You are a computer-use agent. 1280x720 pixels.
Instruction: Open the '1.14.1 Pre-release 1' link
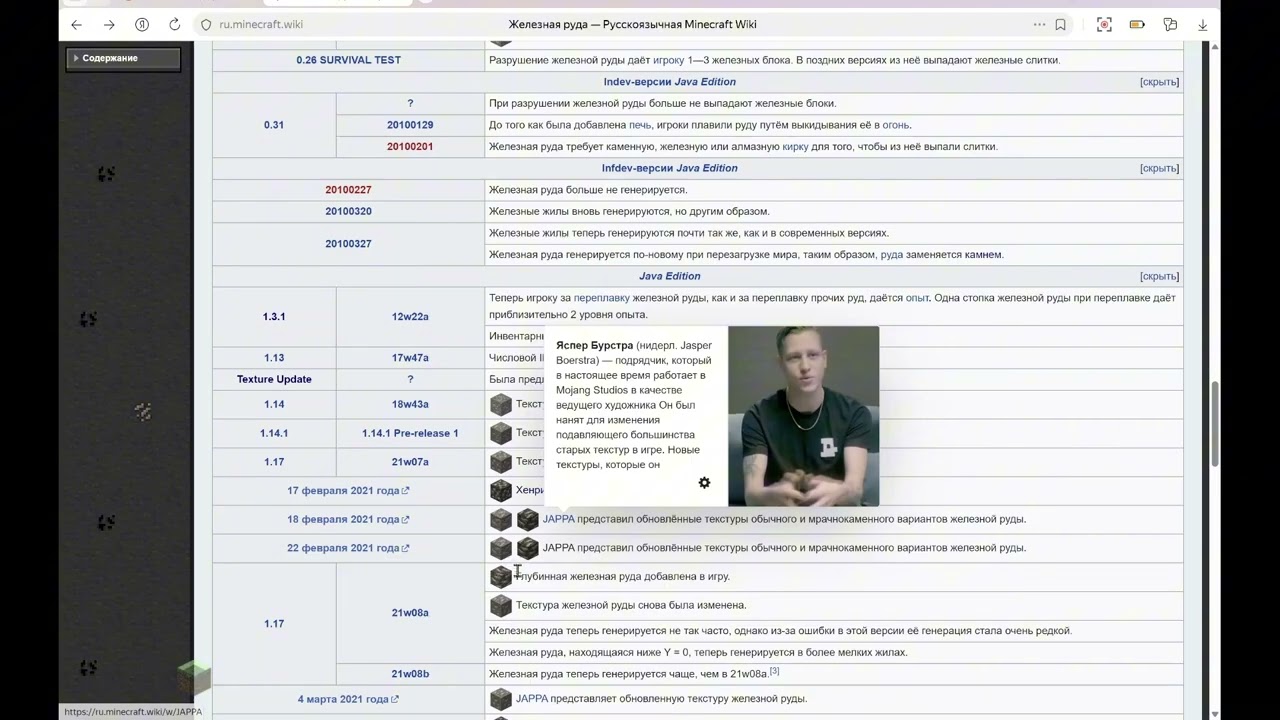410,434
